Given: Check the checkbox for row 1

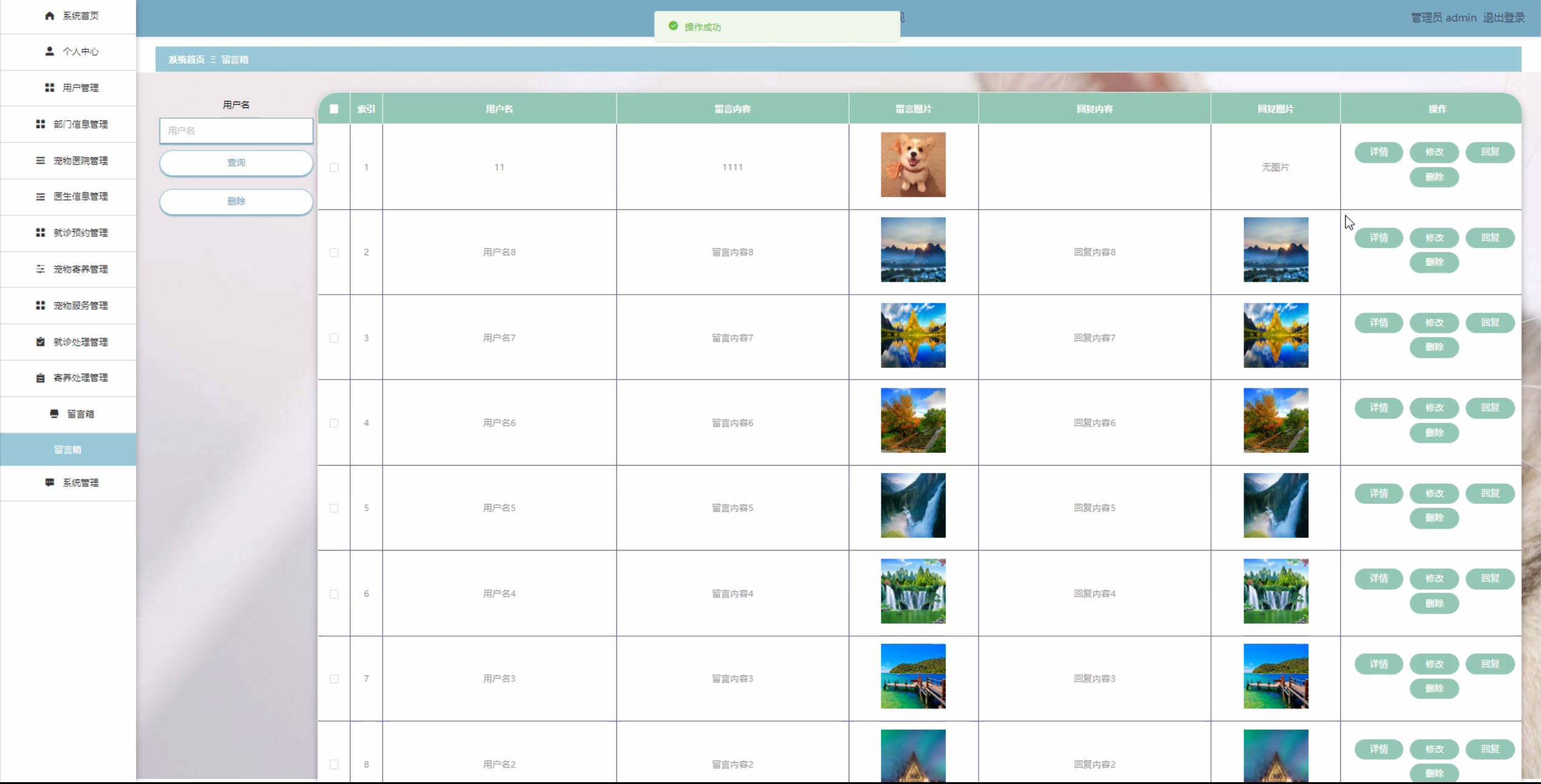Looking at the screenshot, I should pos(334,167).
